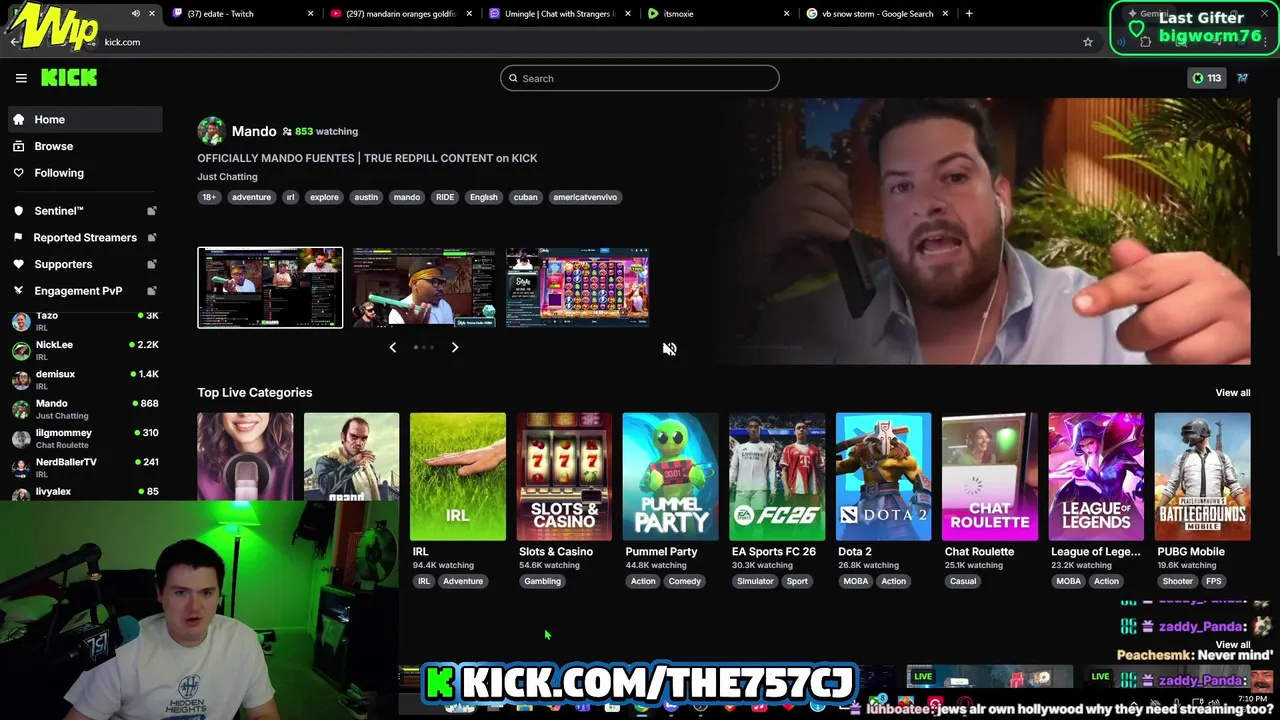Close the edate - Twitch tab
Image resolution: width=1280 pixels, height=720 pixels.
tap(310, 14)
